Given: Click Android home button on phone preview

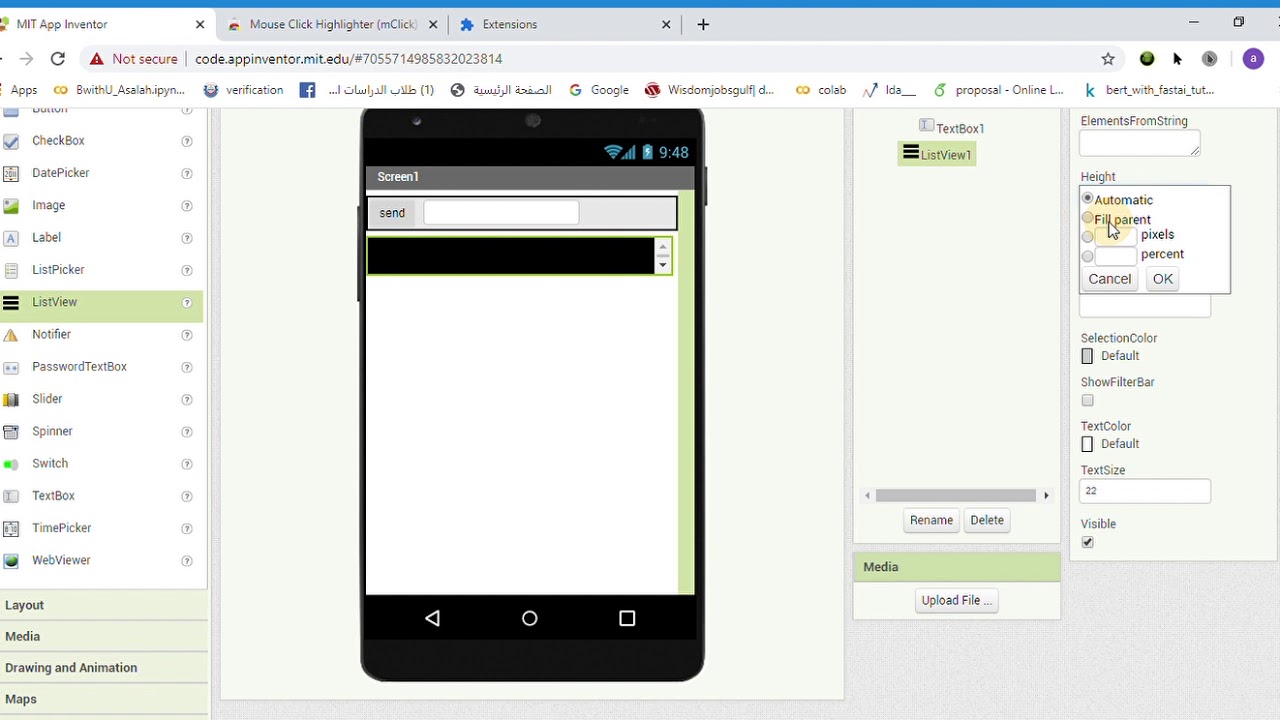Looking at the screenshot, I should tap(530, 619).
